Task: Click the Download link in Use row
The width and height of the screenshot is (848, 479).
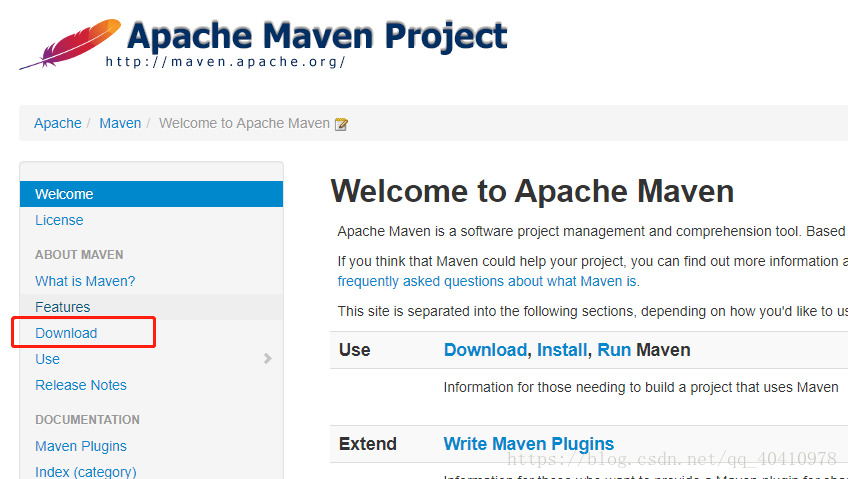Action: (x=485, y=350)
